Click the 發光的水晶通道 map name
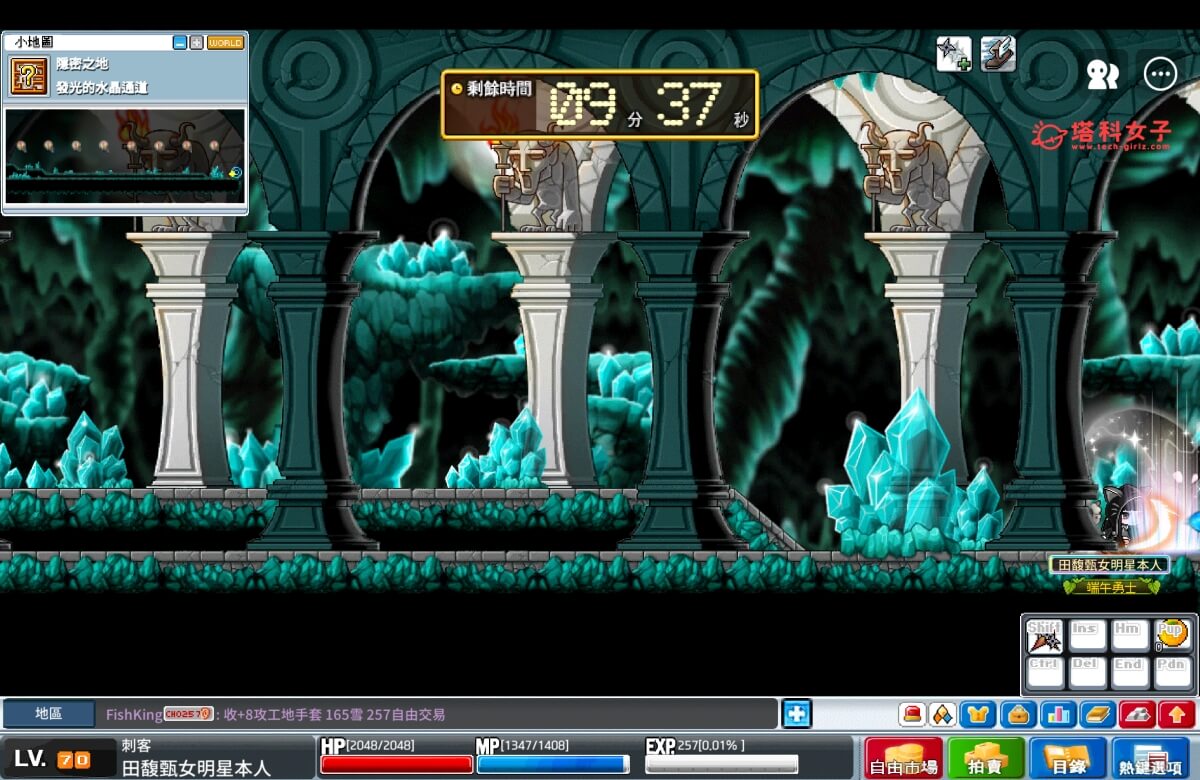 pos(102,88)
